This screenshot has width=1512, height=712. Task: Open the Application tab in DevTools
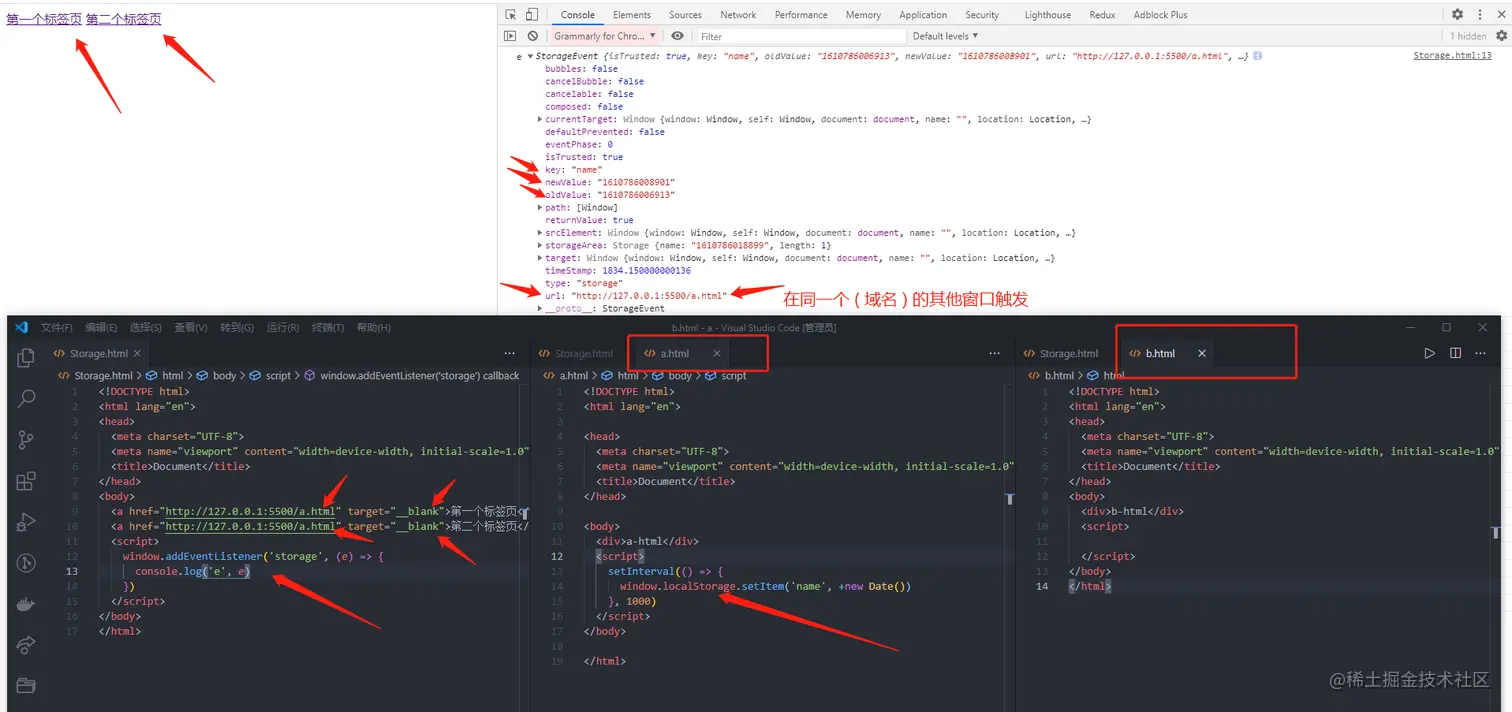point(923,15)
